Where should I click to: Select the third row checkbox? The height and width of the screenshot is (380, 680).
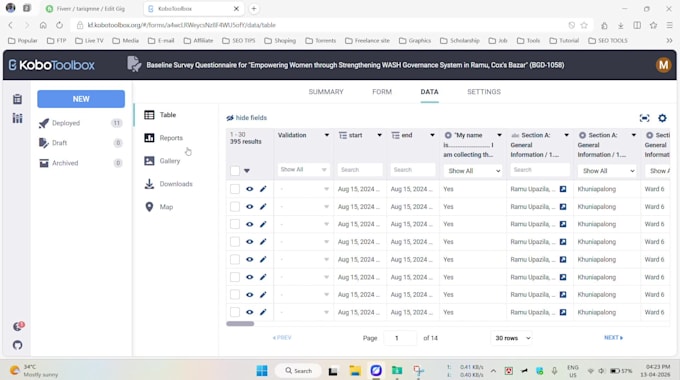click(x=235, y=224)
